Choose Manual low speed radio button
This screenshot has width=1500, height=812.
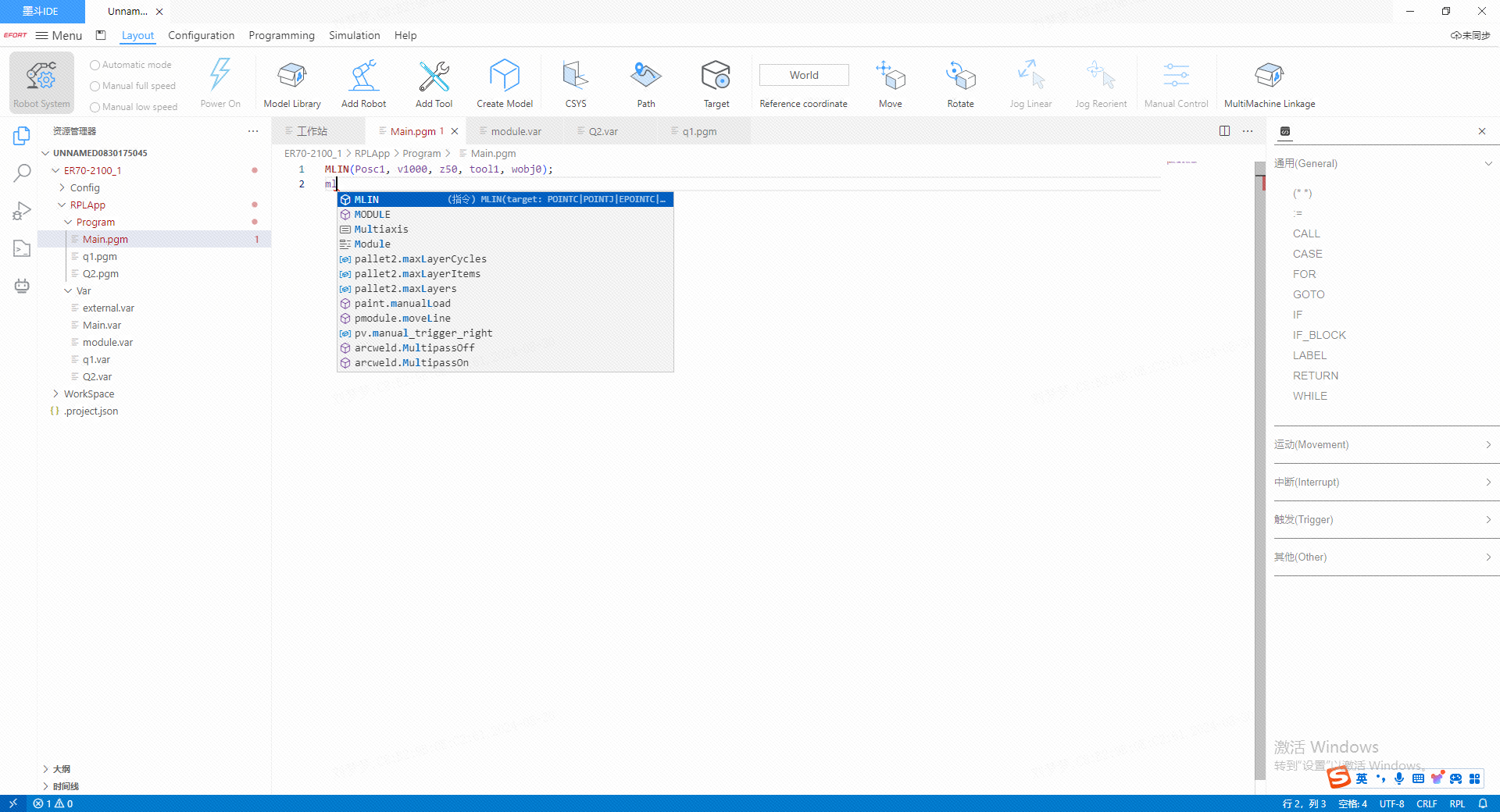click(95, 108)
